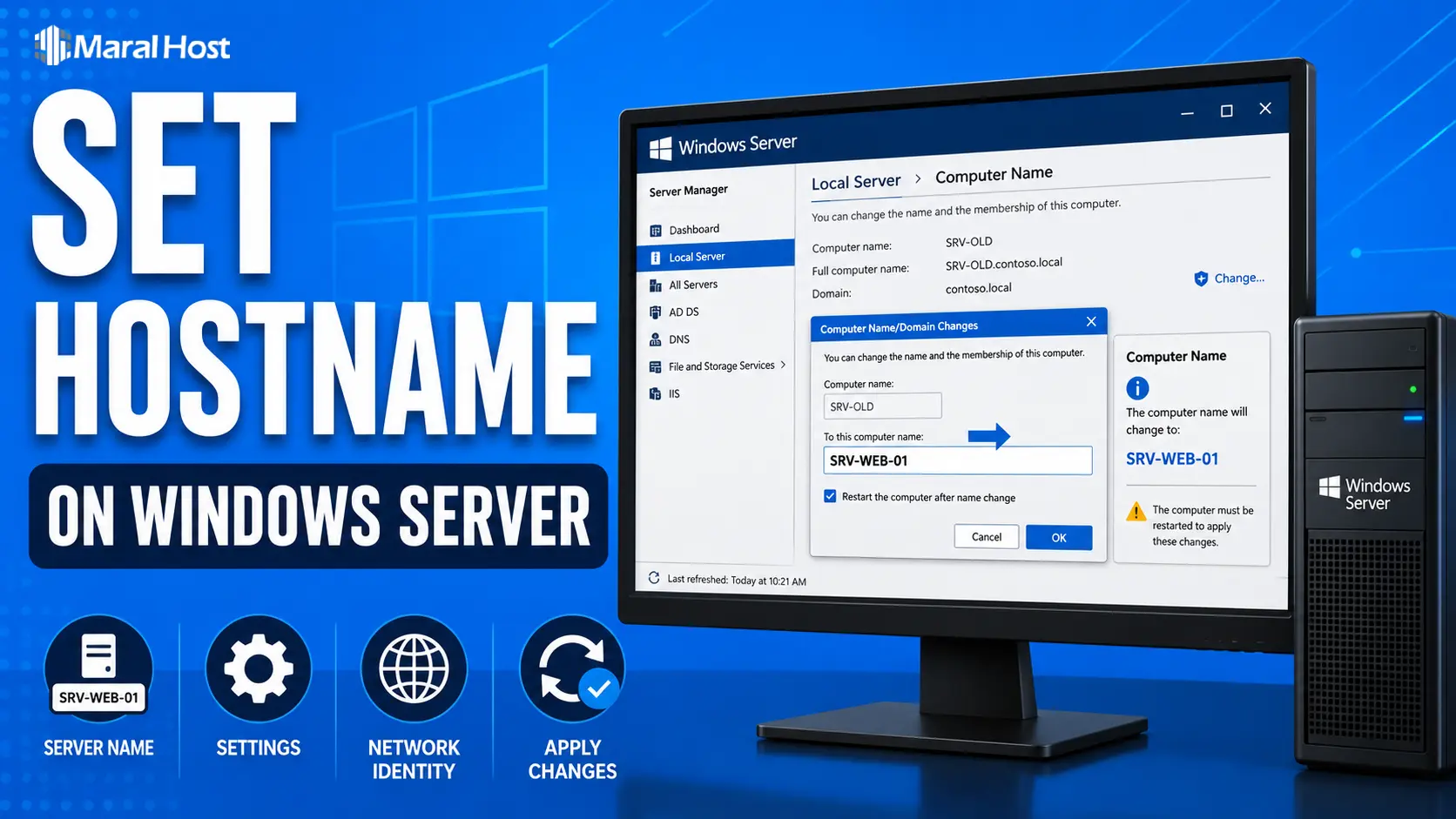Screen dimensions: 1456x819
Task: Click SRV-OLD.contoso.local full computer name
Action: click(1004, 264)
